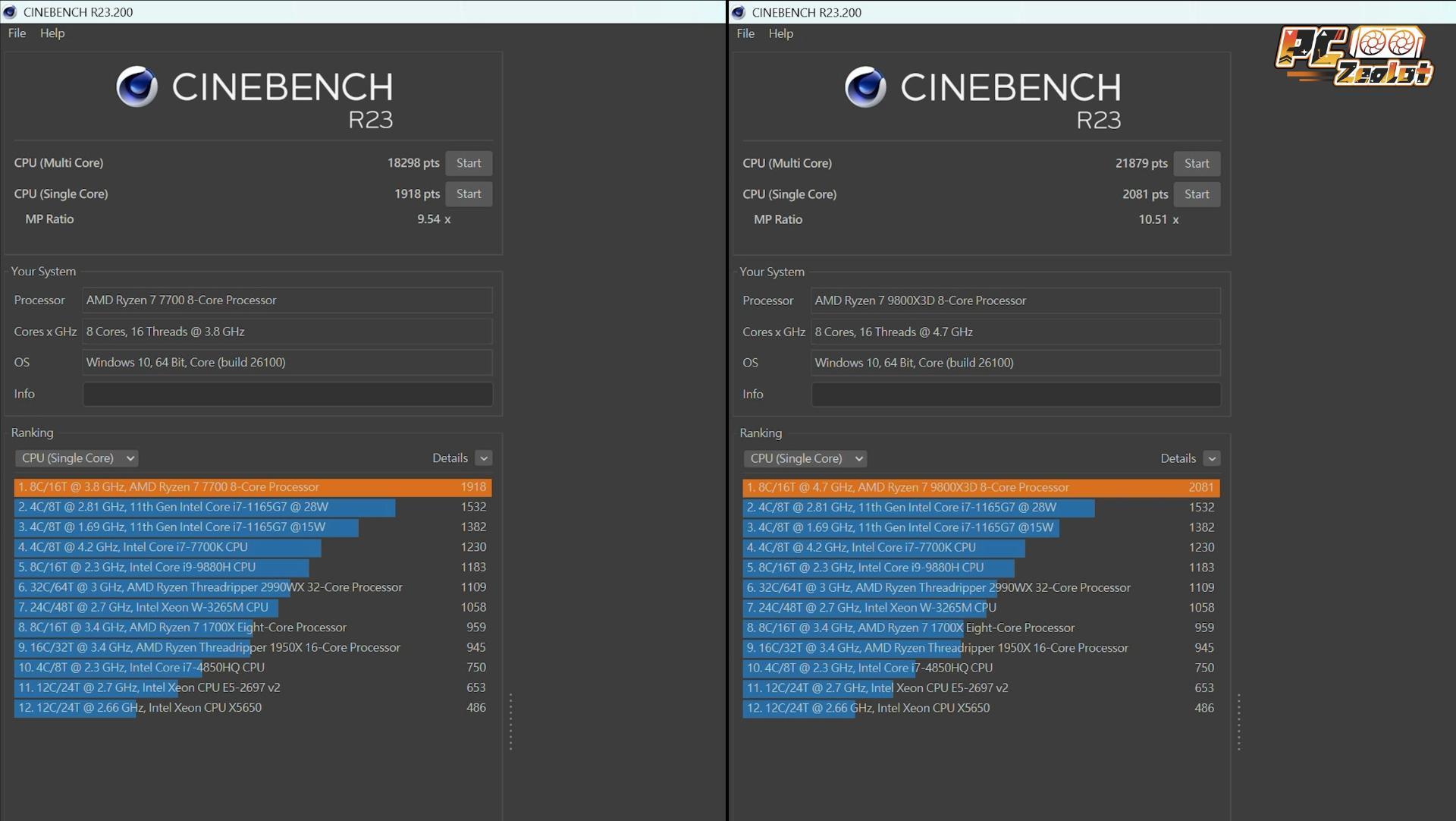
Task: Click the PC Zealot watermark logo
Action: [1354, 57]
